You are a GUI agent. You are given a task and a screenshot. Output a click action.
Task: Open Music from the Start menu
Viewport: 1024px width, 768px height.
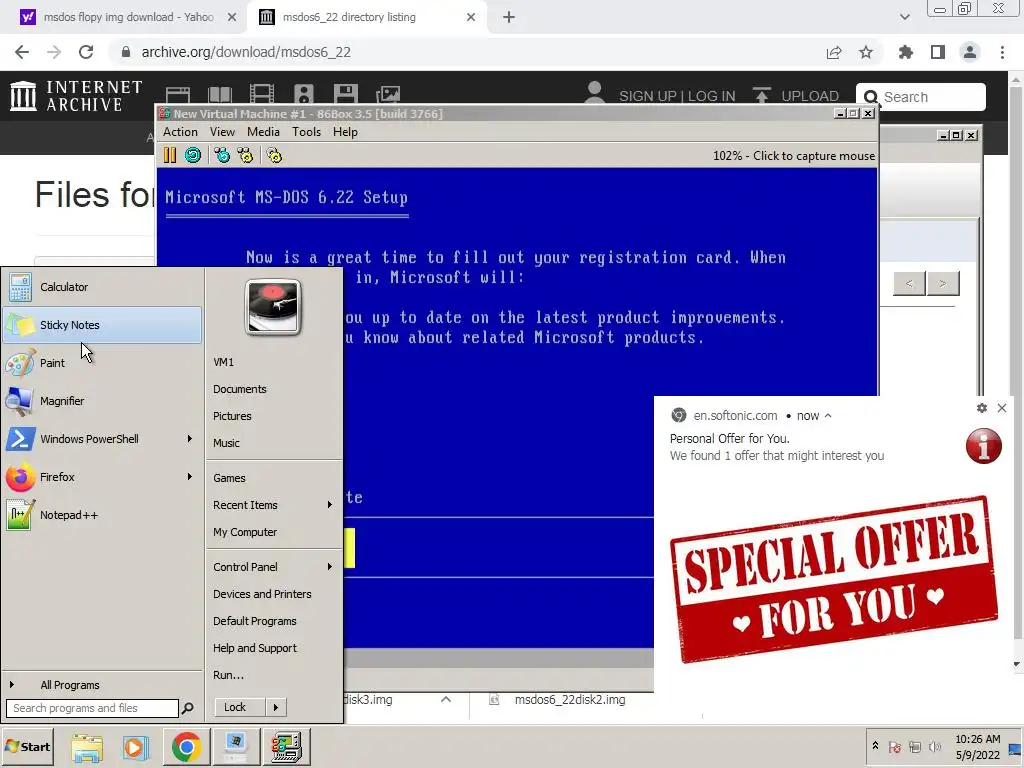point(273,443)
